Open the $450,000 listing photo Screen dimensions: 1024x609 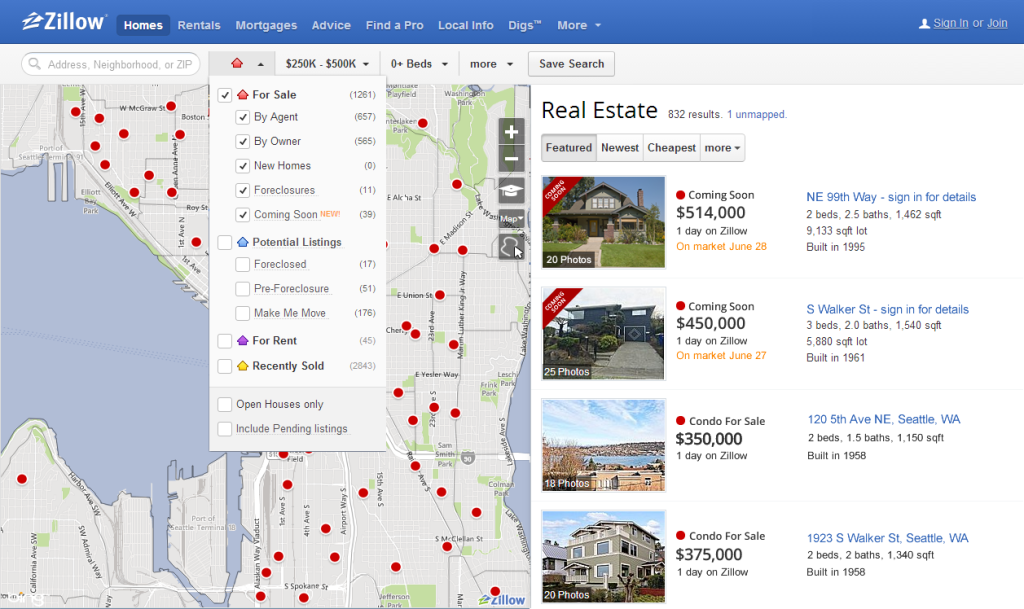pos(603,334)
